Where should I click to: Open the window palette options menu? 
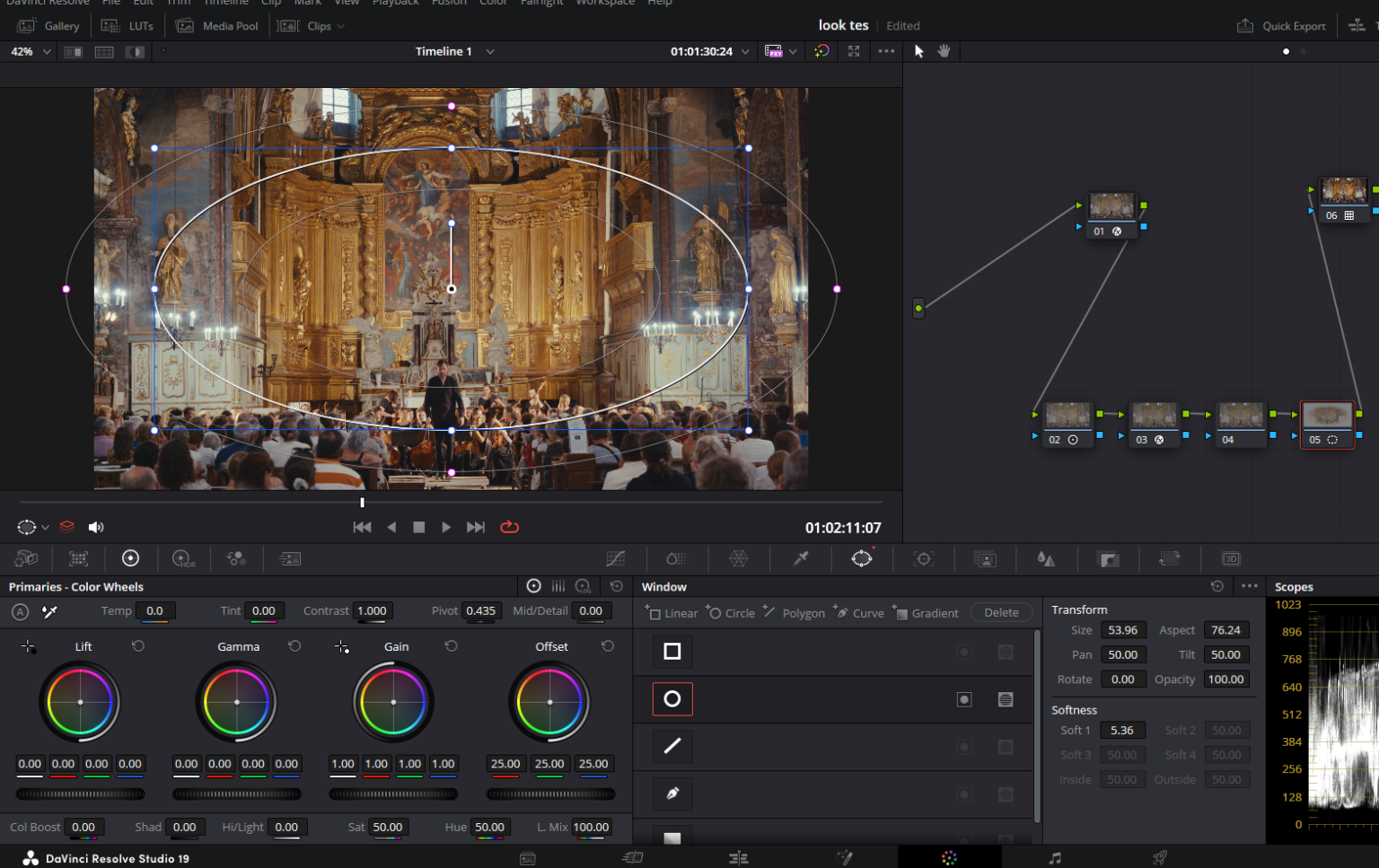click(x=1249, y=586)
